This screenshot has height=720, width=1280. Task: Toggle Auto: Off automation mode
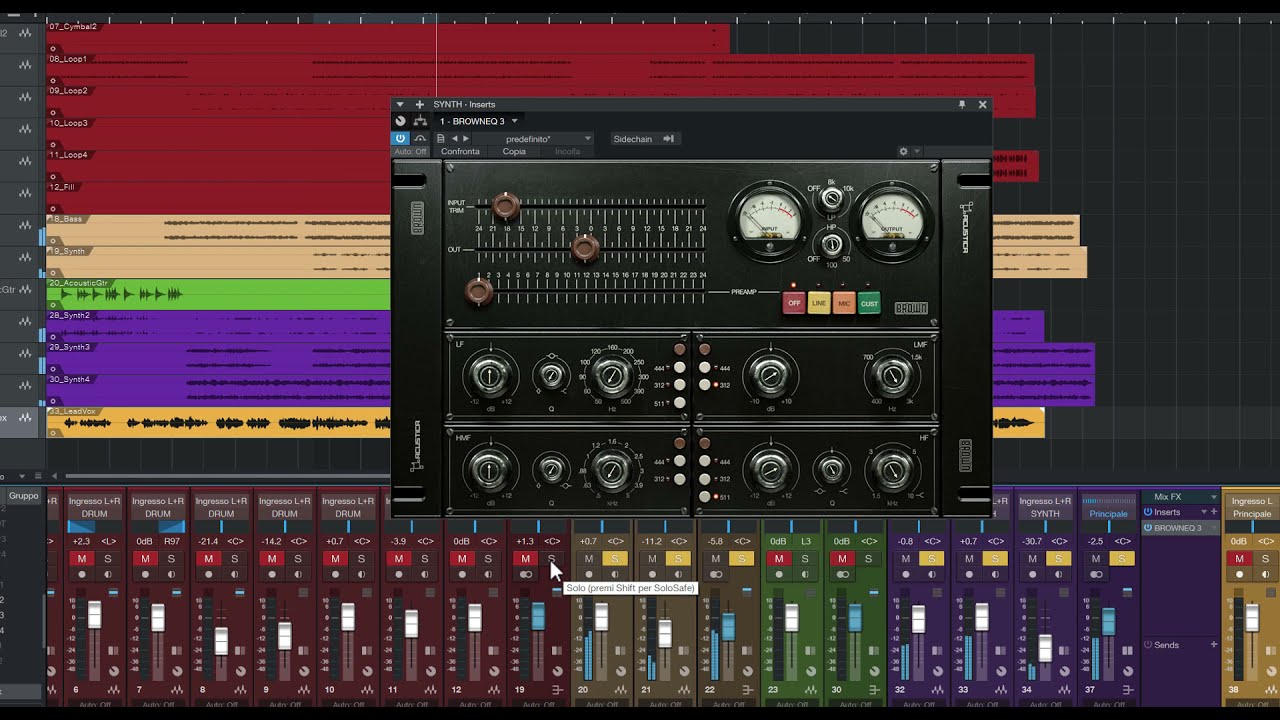(x=410, y=152)
